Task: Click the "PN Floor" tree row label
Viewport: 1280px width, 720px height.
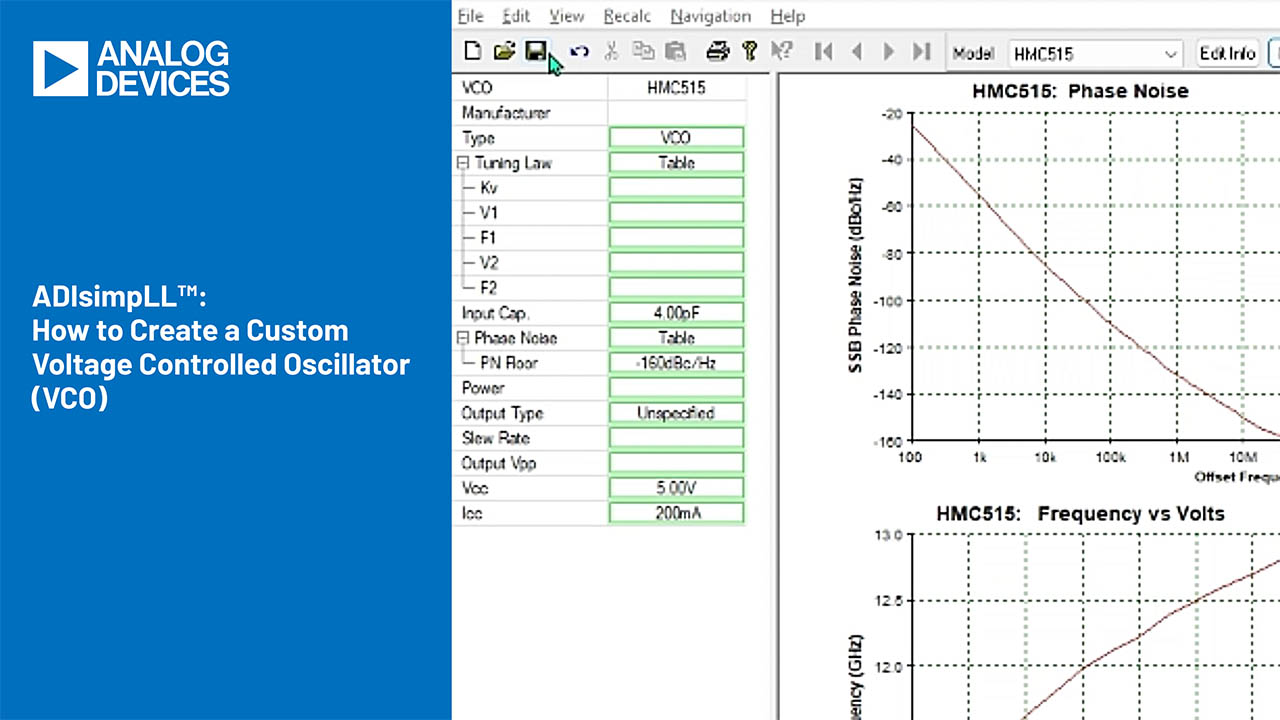Action: [x=507, y=363]
